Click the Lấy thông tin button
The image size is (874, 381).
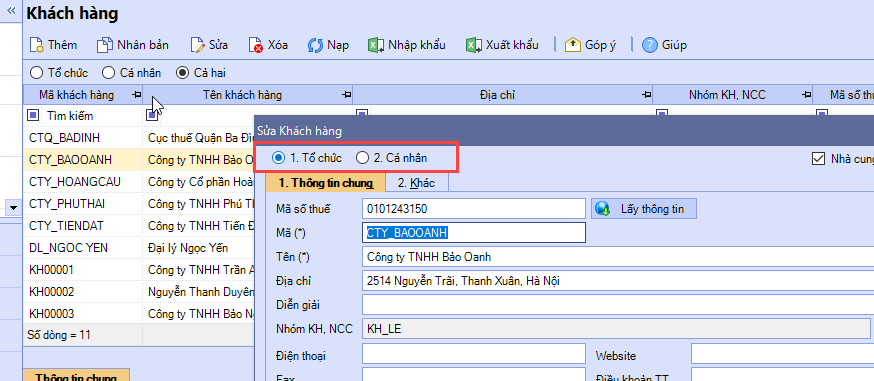click(x=644, y=209)
